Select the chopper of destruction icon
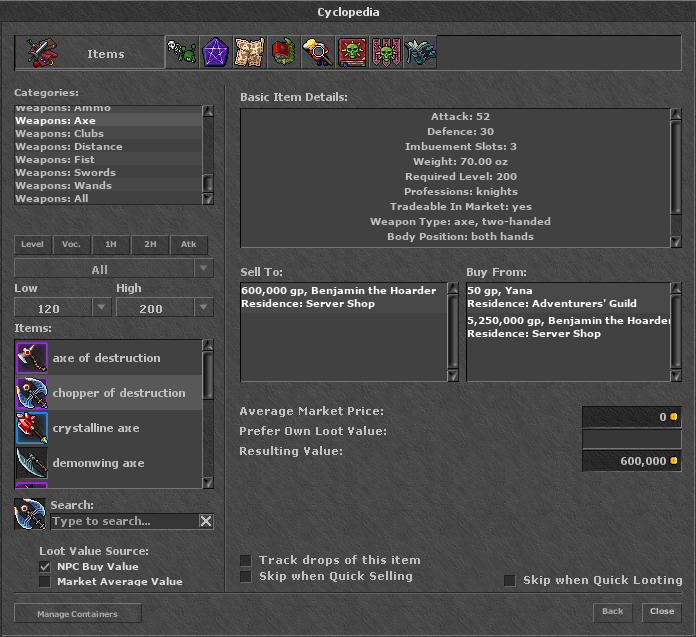 click(32, 393)
